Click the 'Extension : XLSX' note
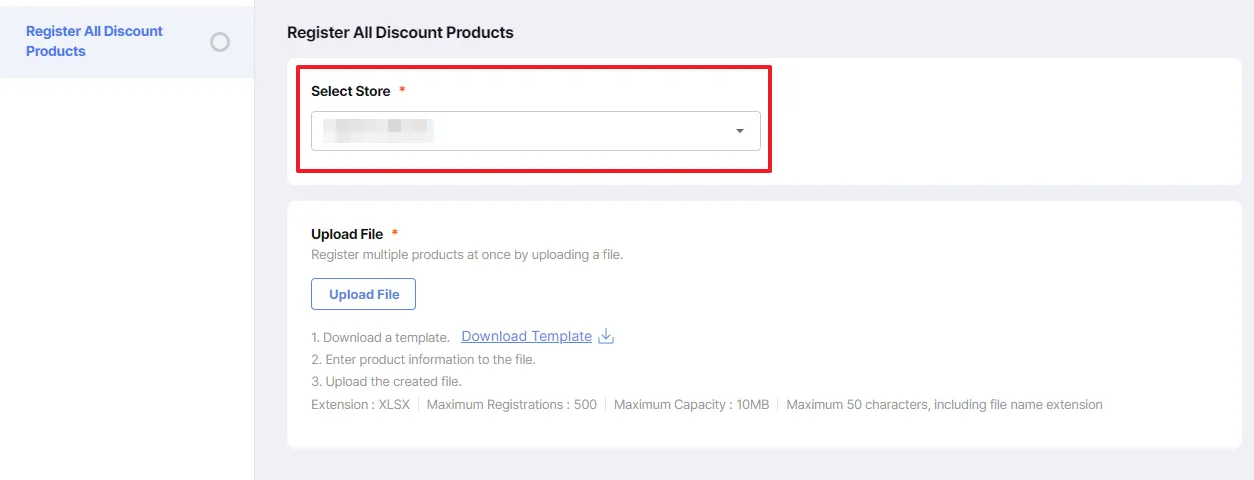 coord(360,405)
